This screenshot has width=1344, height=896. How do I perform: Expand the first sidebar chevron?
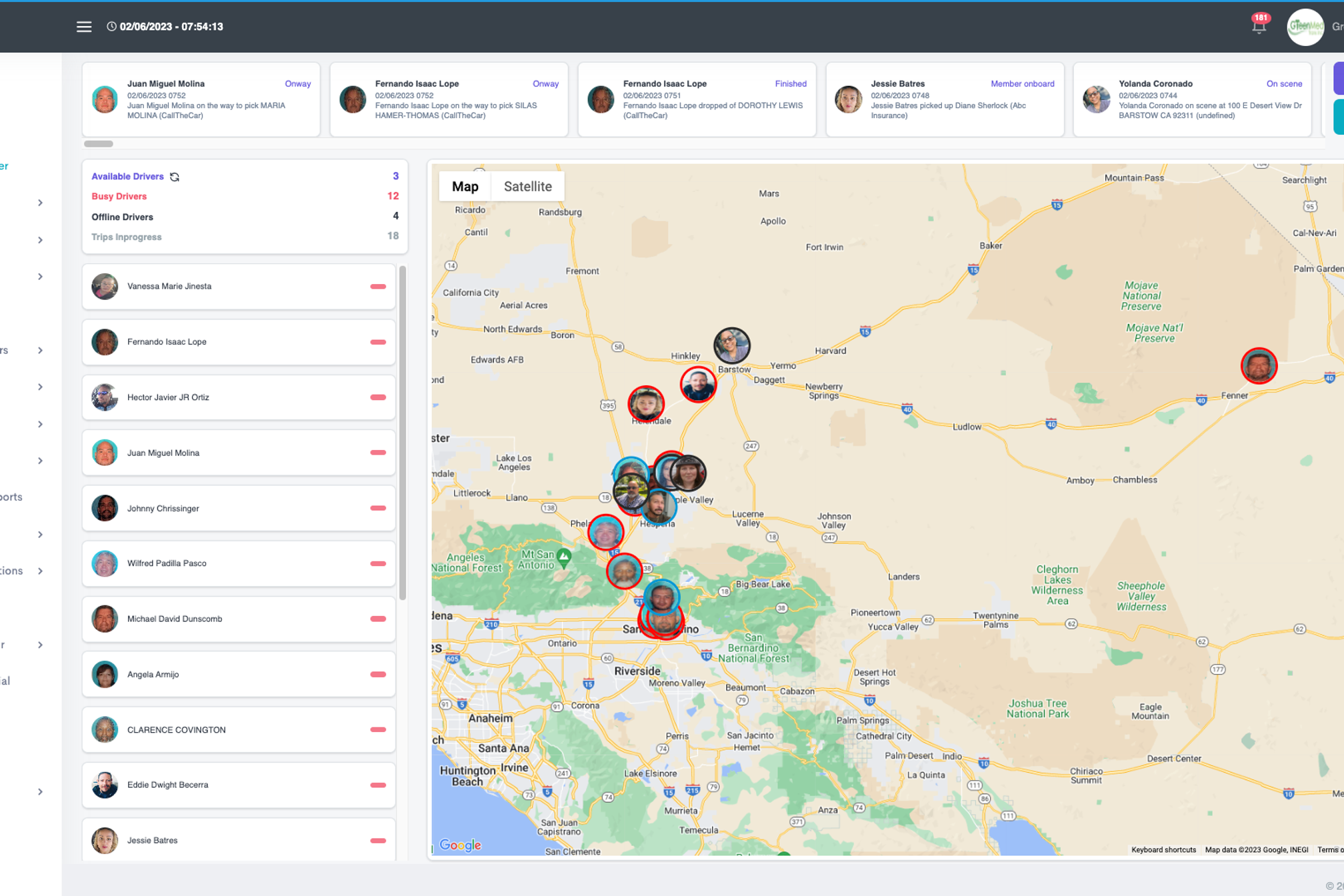[x=40, y=203]
